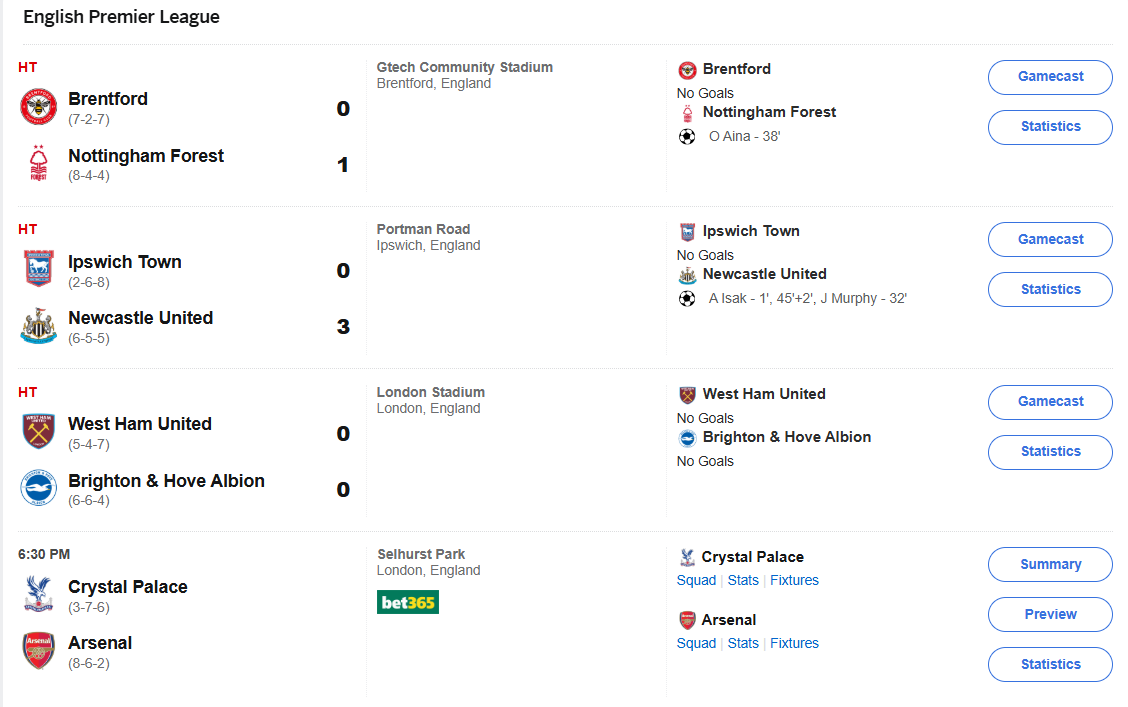Open Gamecast for West Ham vs Brighton

click(1050, 402)
